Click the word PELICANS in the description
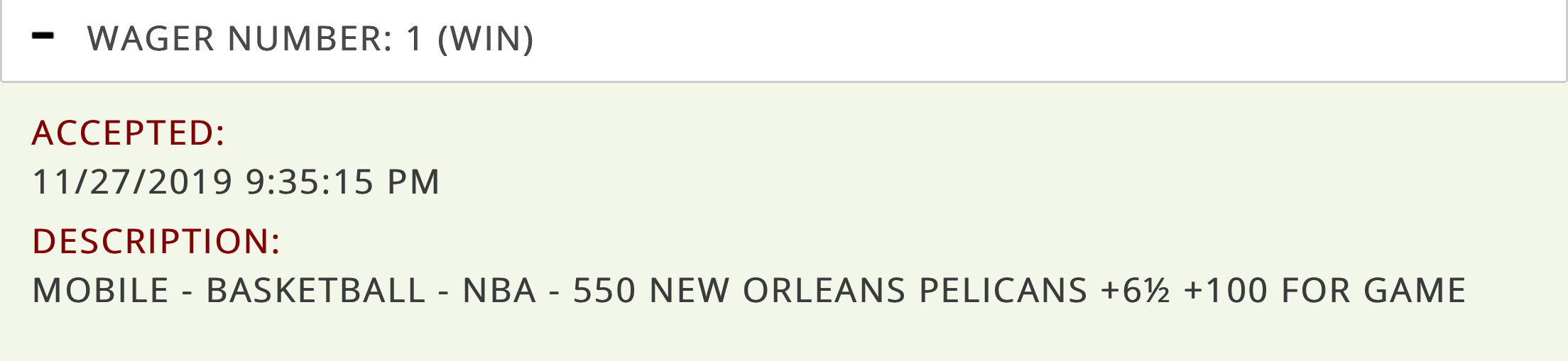Screen dimensions: 1568x361 (1003, 291)
